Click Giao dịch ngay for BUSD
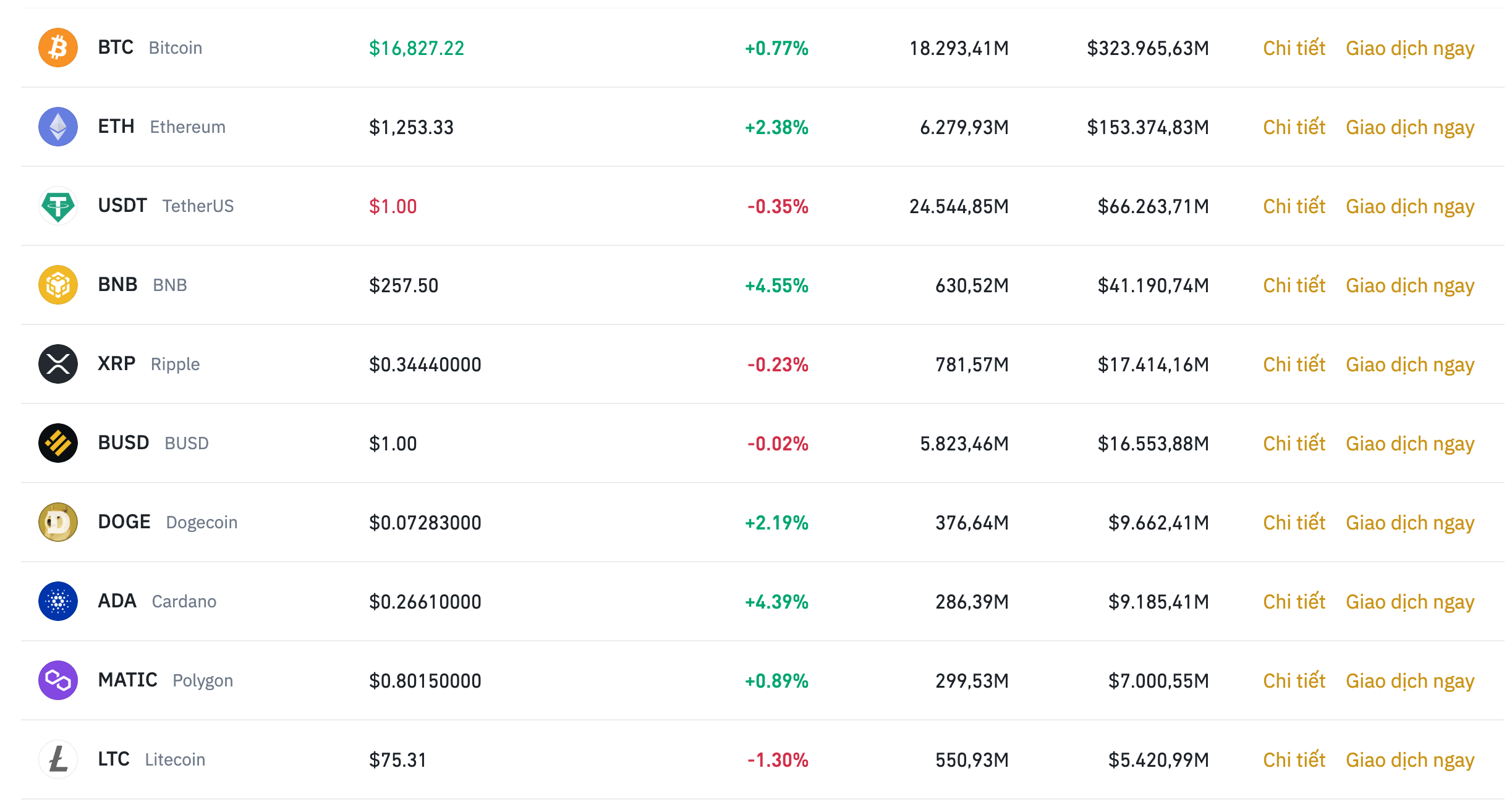Viewport: 1512px width, 802px height. click(x=1410, y=444)
